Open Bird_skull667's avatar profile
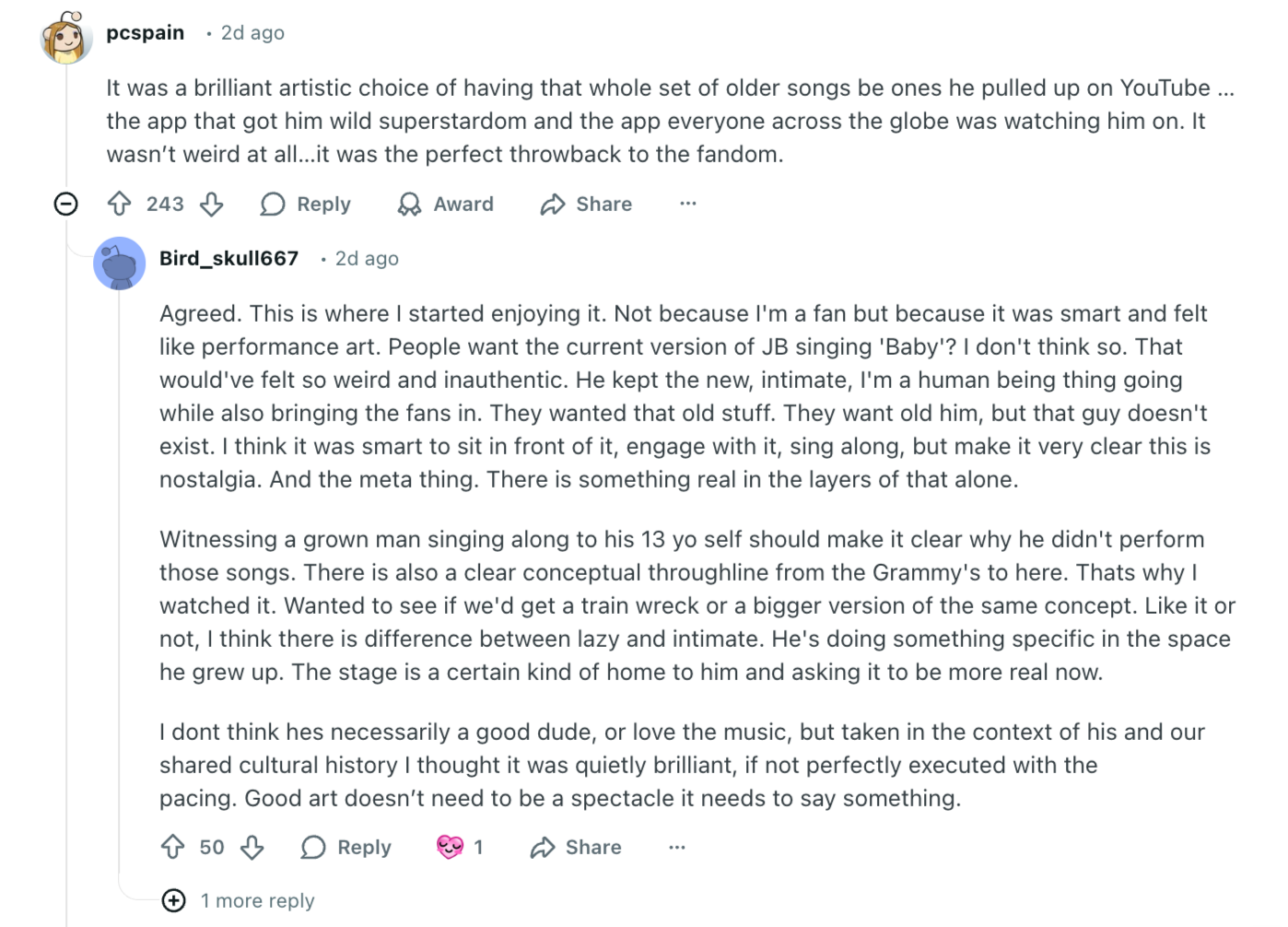Viewport: 1288px width, 927px height. pyautogui.click(x=120, y=263)
